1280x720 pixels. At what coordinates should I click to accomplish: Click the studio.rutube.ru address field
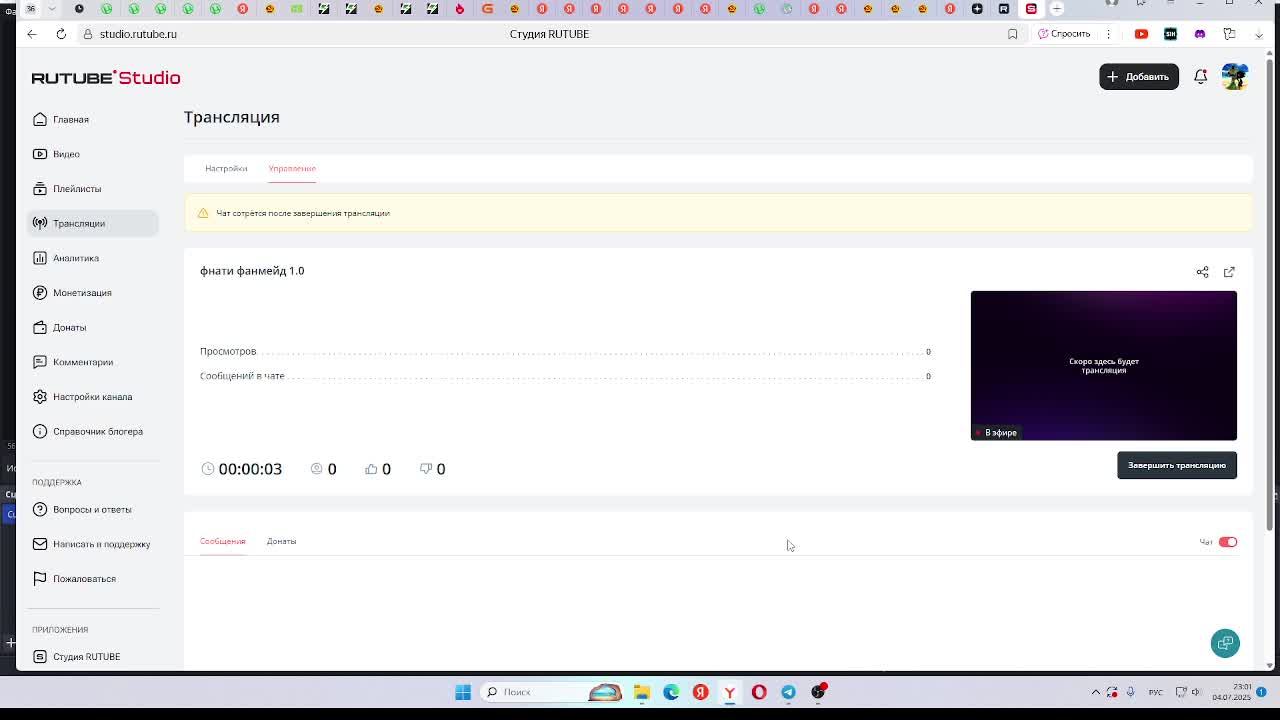[138, 34]
